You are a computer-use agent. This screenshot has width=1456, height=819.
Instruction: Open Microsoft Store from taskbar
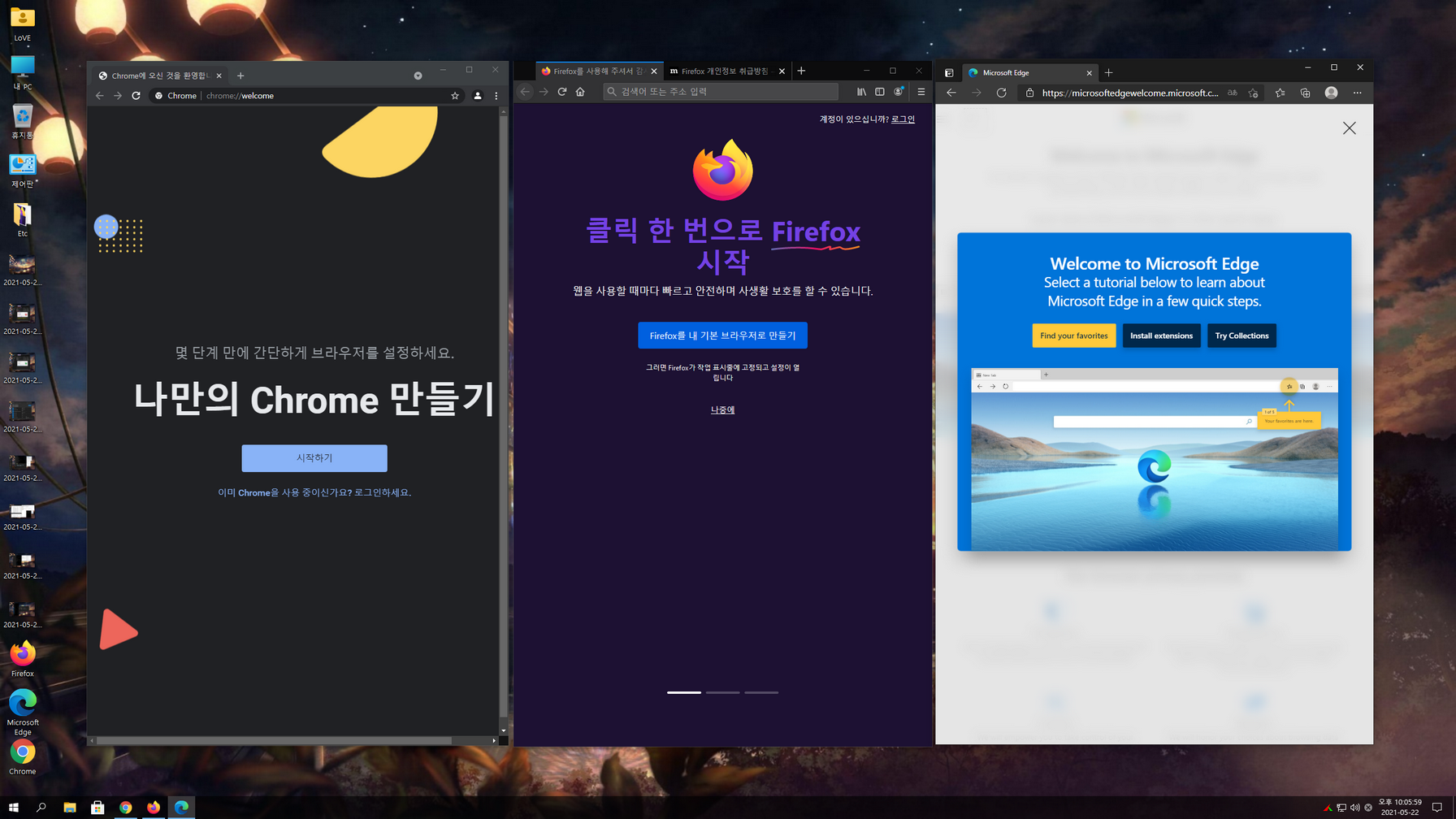[97, 807]
